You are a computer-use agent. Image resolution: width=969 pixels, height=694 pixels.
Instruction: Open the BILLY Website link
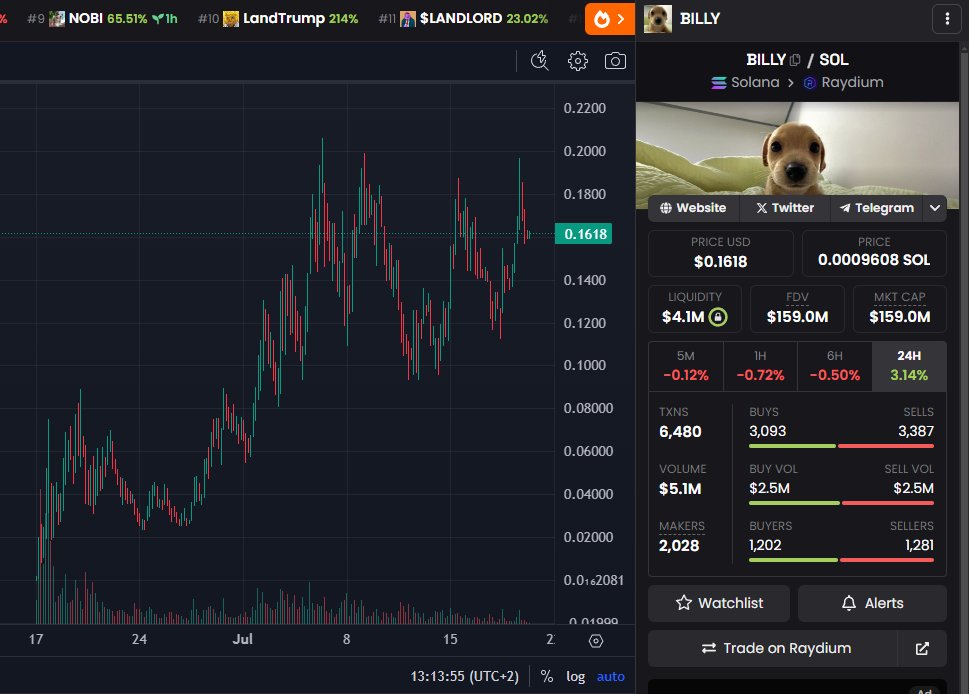[x=693, y=208]
